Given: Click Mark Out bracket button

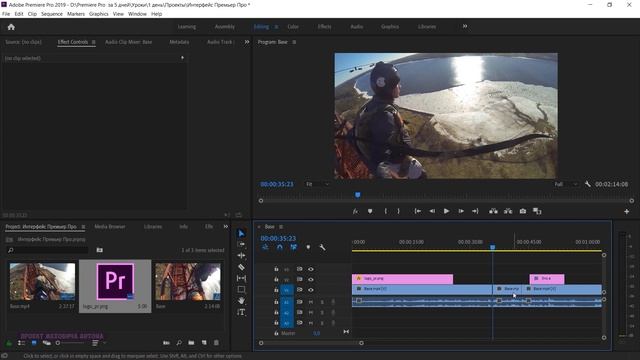Looking at the screenshot, I should tap(399, 211).
